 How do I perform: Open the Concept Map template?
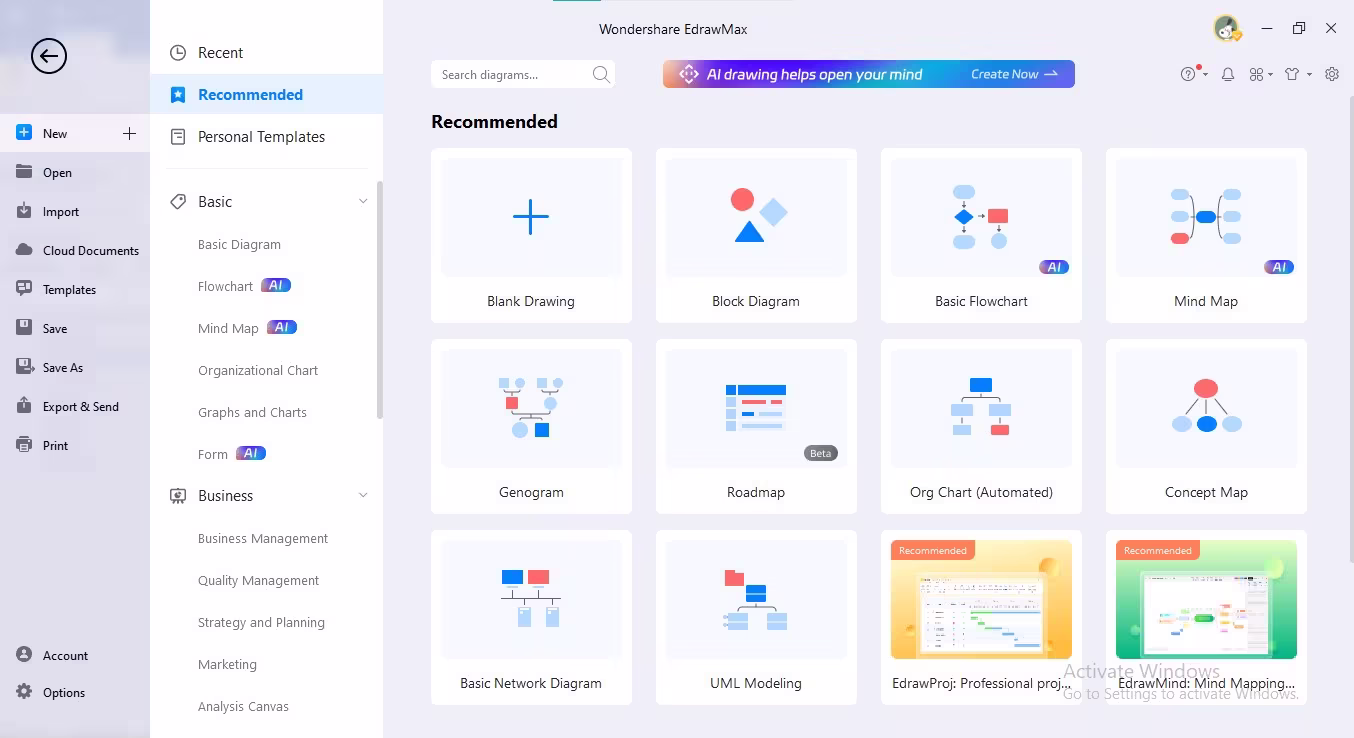point(1206,427)
